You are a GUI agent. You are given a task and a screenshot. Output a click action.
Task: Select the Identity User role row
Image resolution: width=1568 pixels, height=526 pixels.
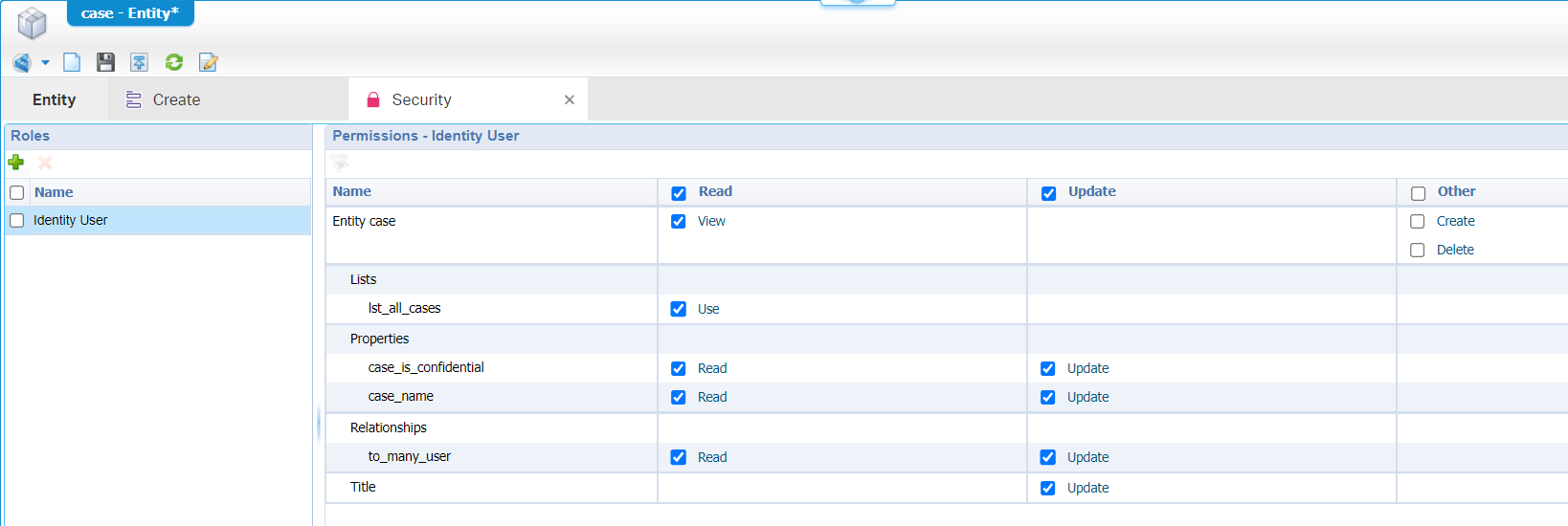(71, 221)
